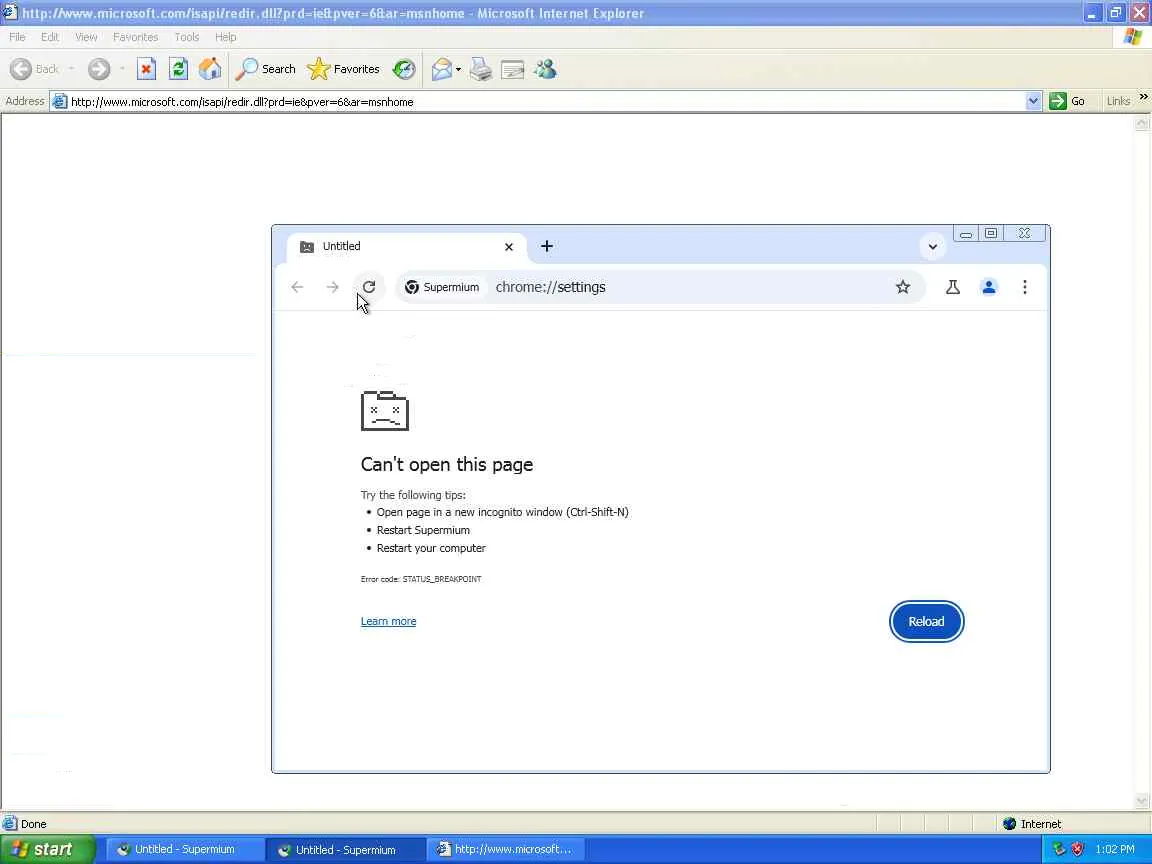Click the IE Back button

35,69
